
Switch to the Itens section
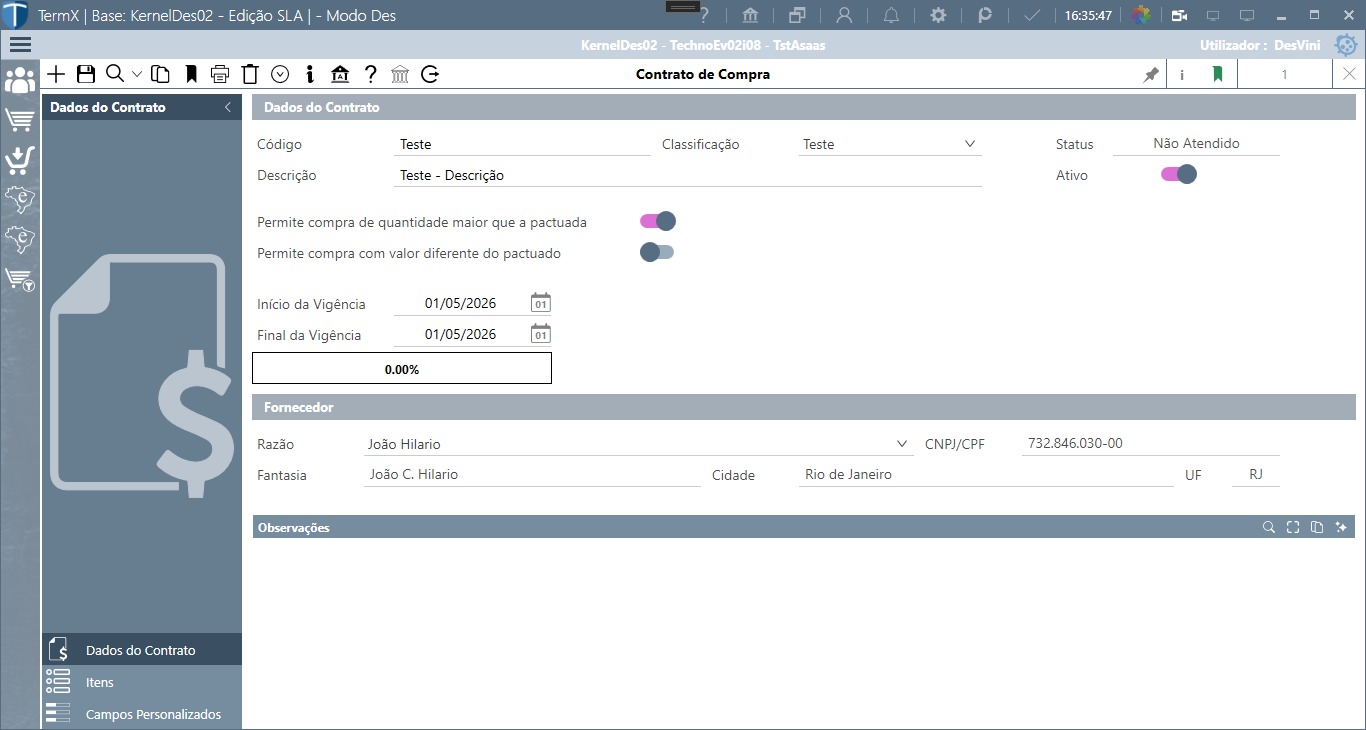coord(142,682)
